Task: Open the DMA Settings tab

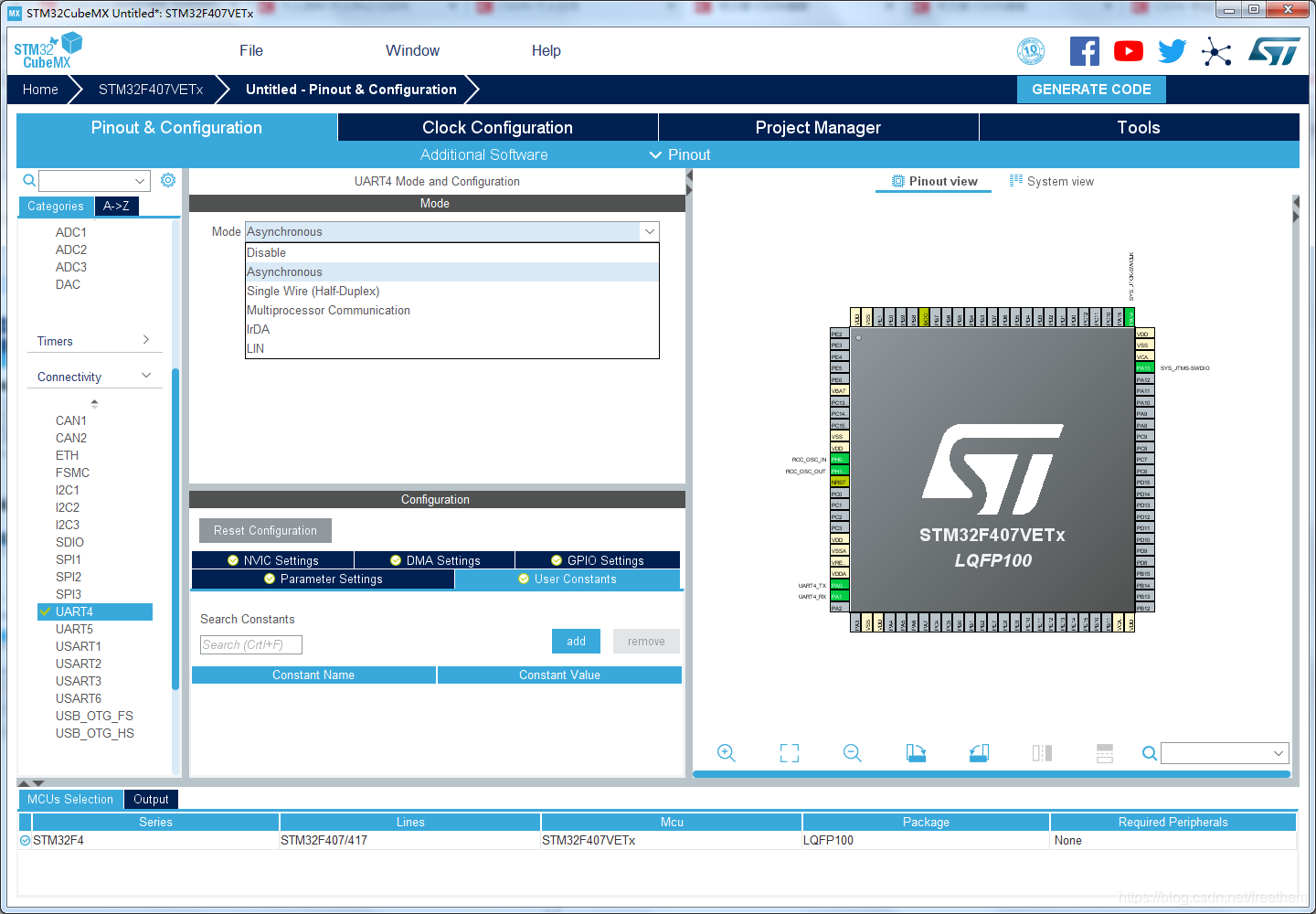Action: pyautogui.click(x=434, y=560)
